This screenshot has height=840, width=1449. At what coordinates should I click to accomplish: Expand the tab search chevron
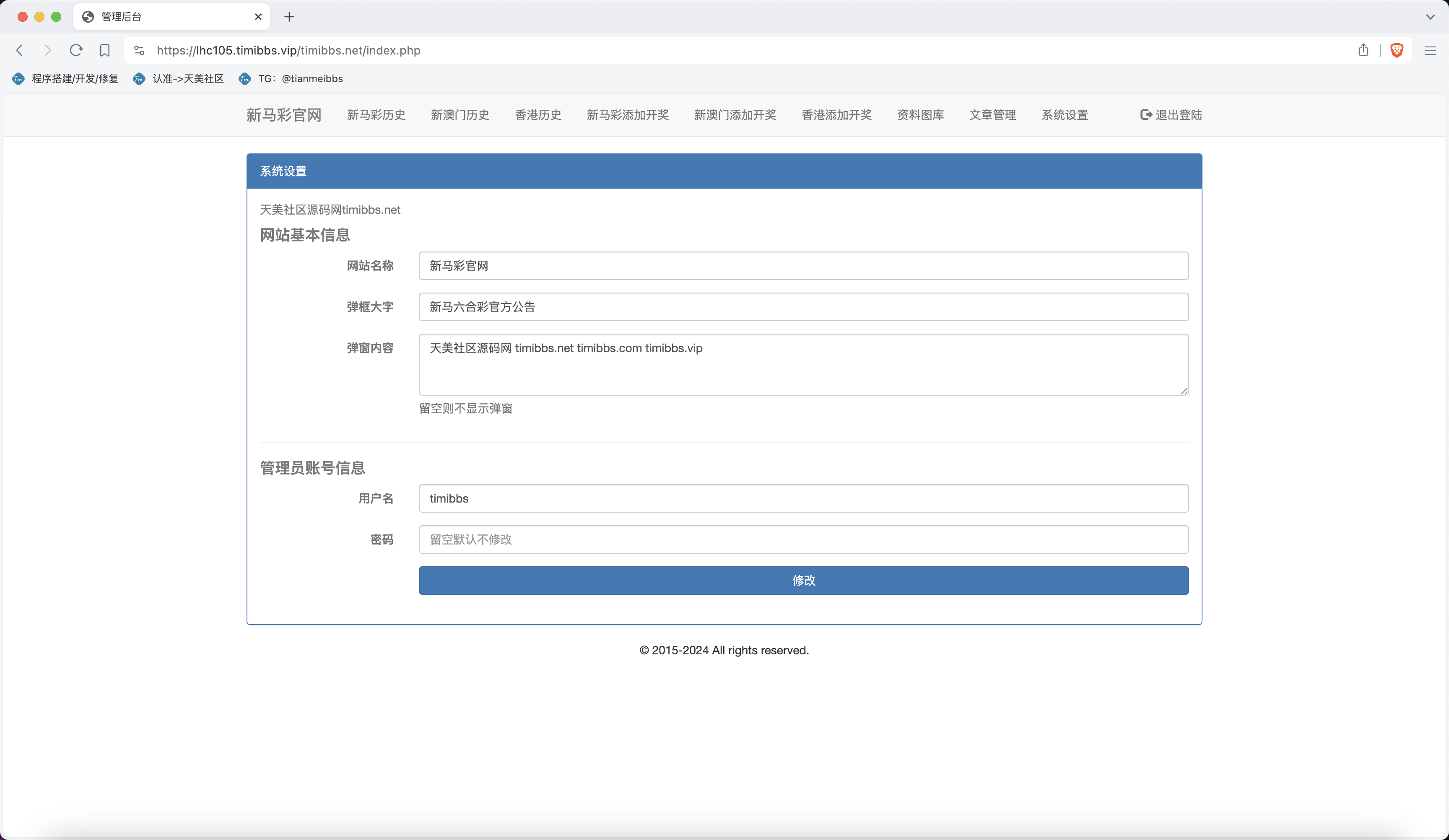[1430, 17]
